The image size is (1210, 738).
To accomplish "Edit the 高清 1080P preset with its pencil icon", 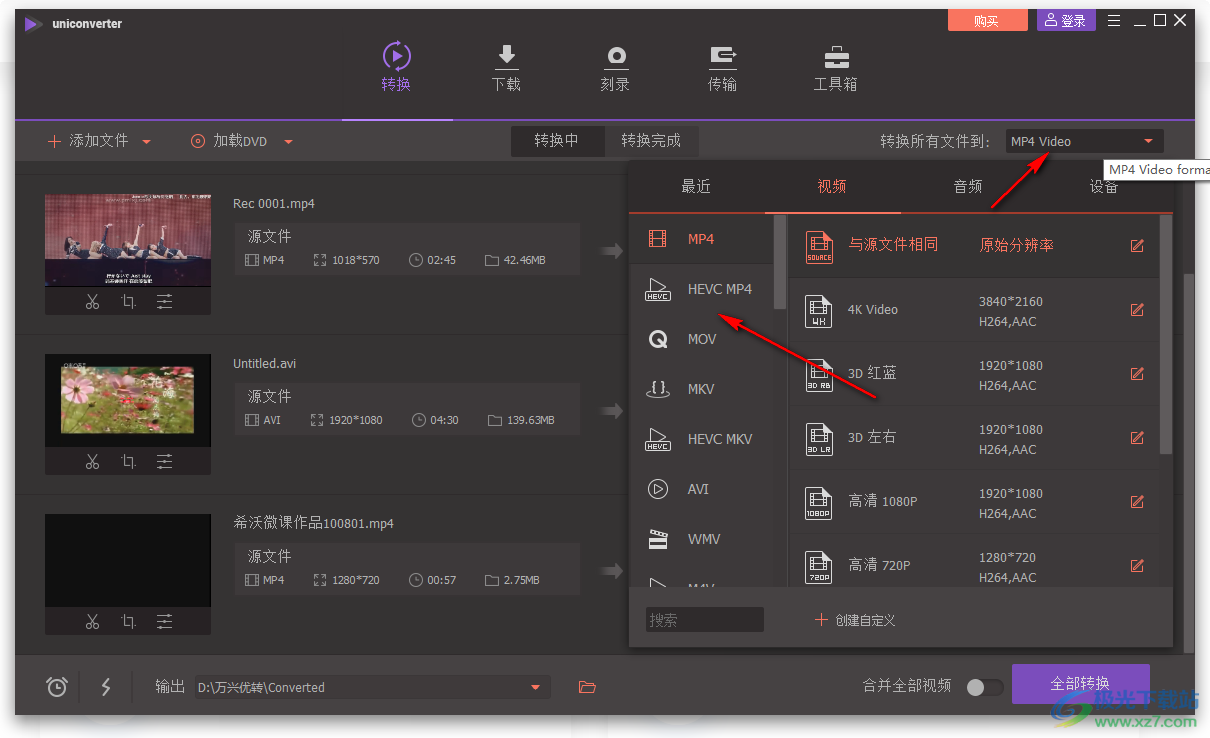I will click(1137, 501).
